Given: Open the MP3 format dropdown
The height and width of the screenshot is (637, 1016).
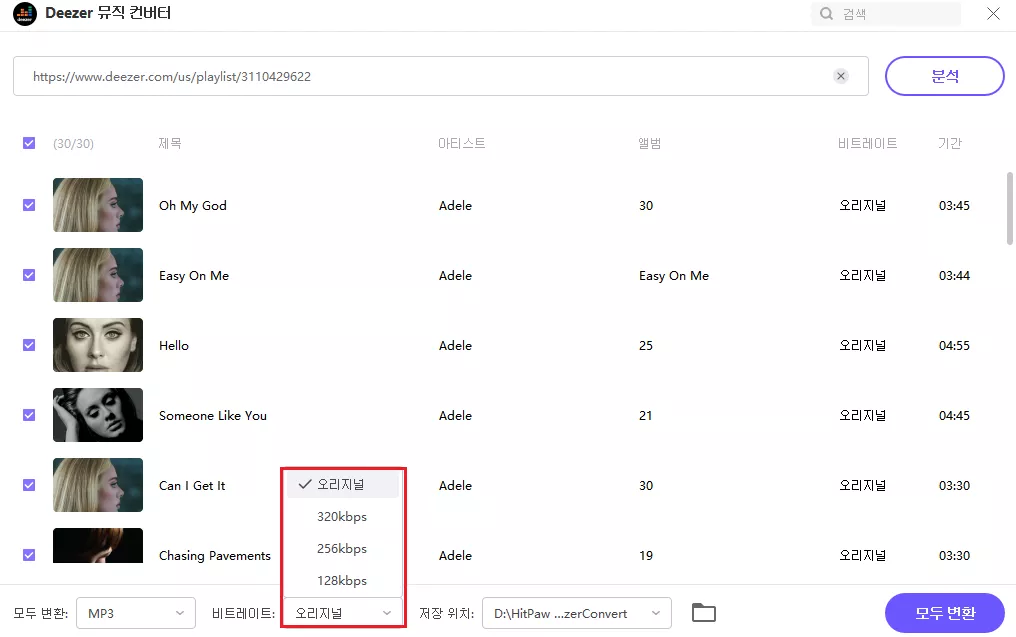Looking at the screenshot, I should click(x=136, y=613).
